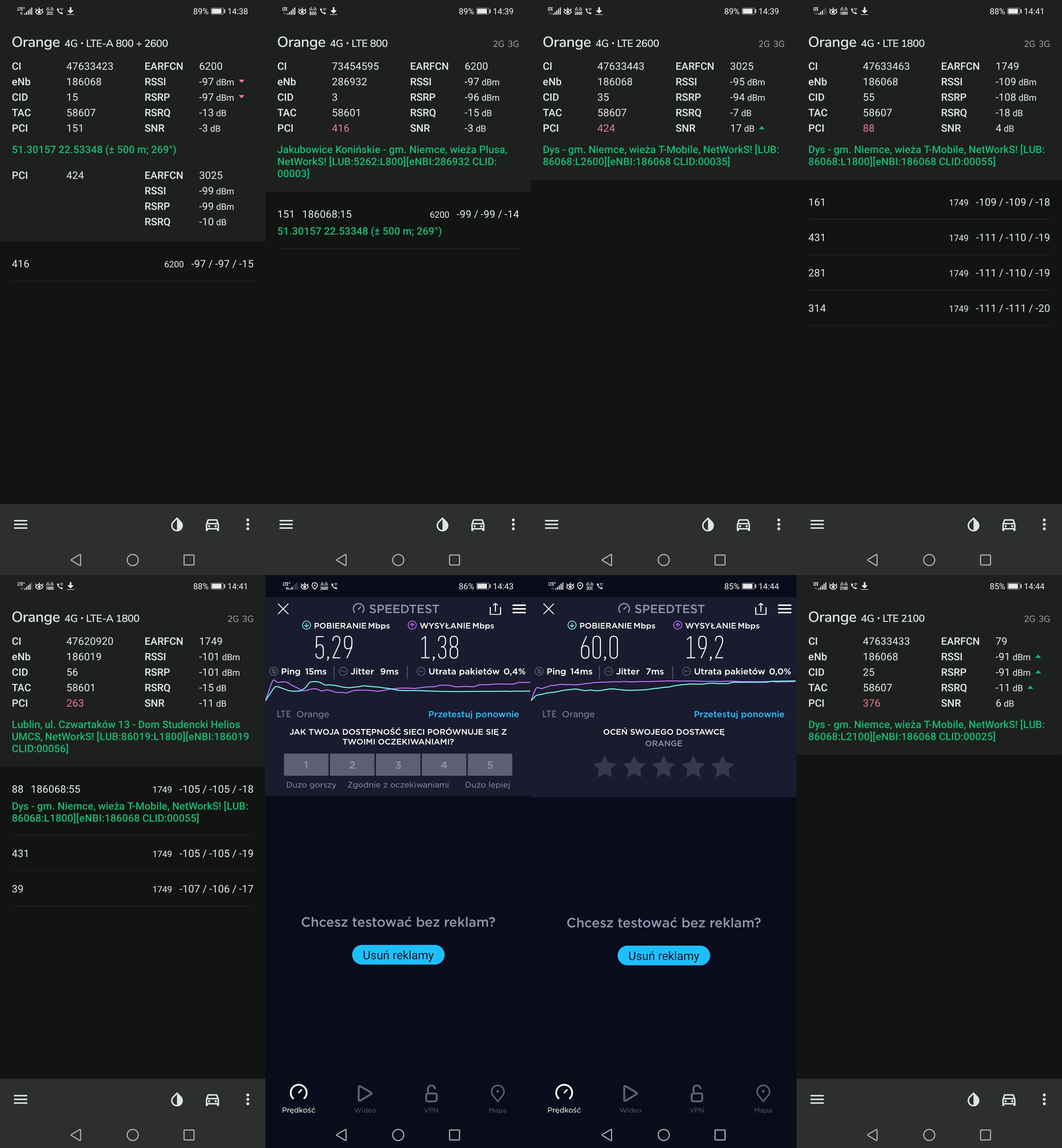
Task: Open Speedtest menu in 60,0 Mbps screen
Action: pos(785,609)
